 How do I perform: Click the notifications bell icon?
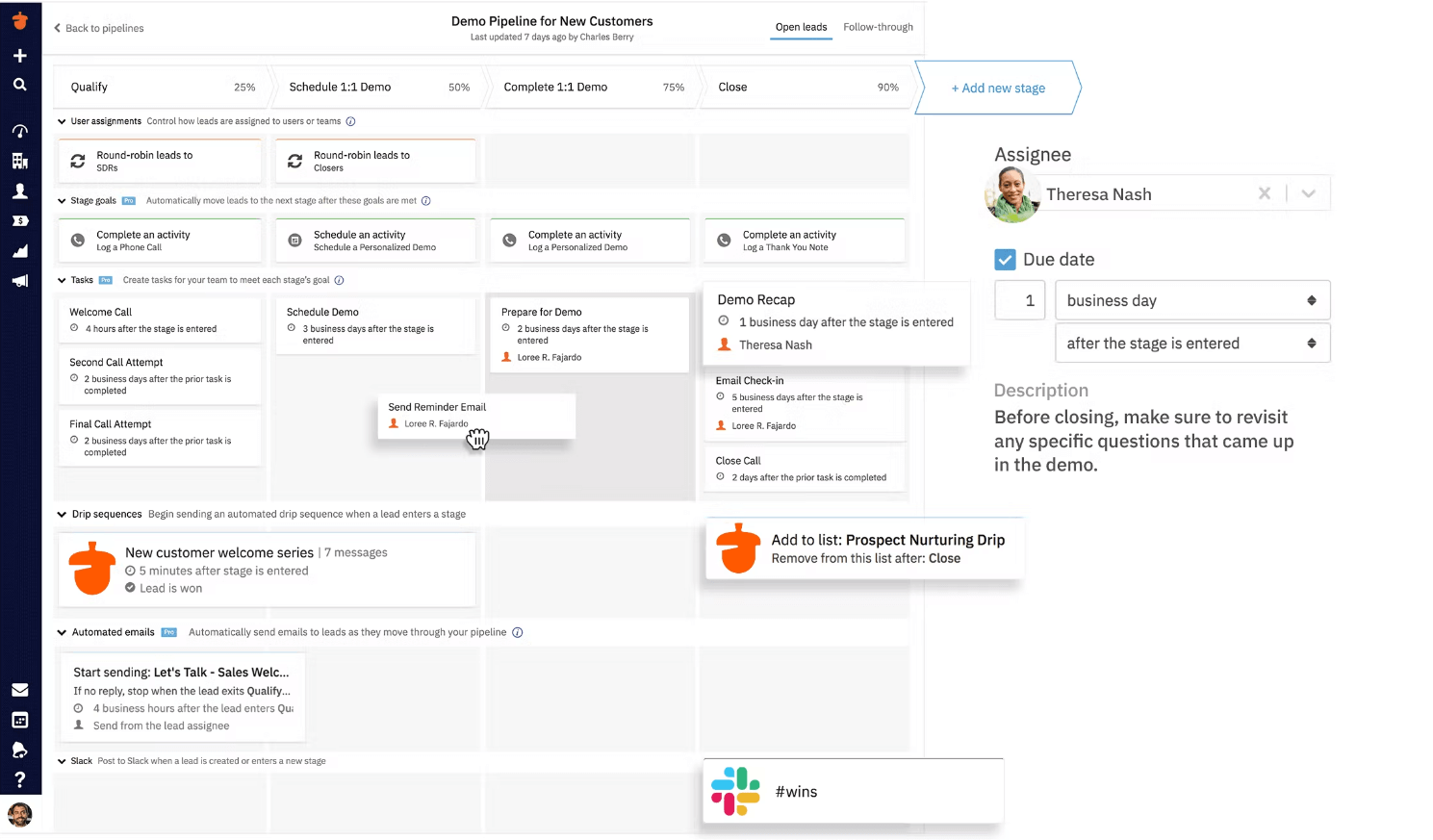tap(19, 750)
